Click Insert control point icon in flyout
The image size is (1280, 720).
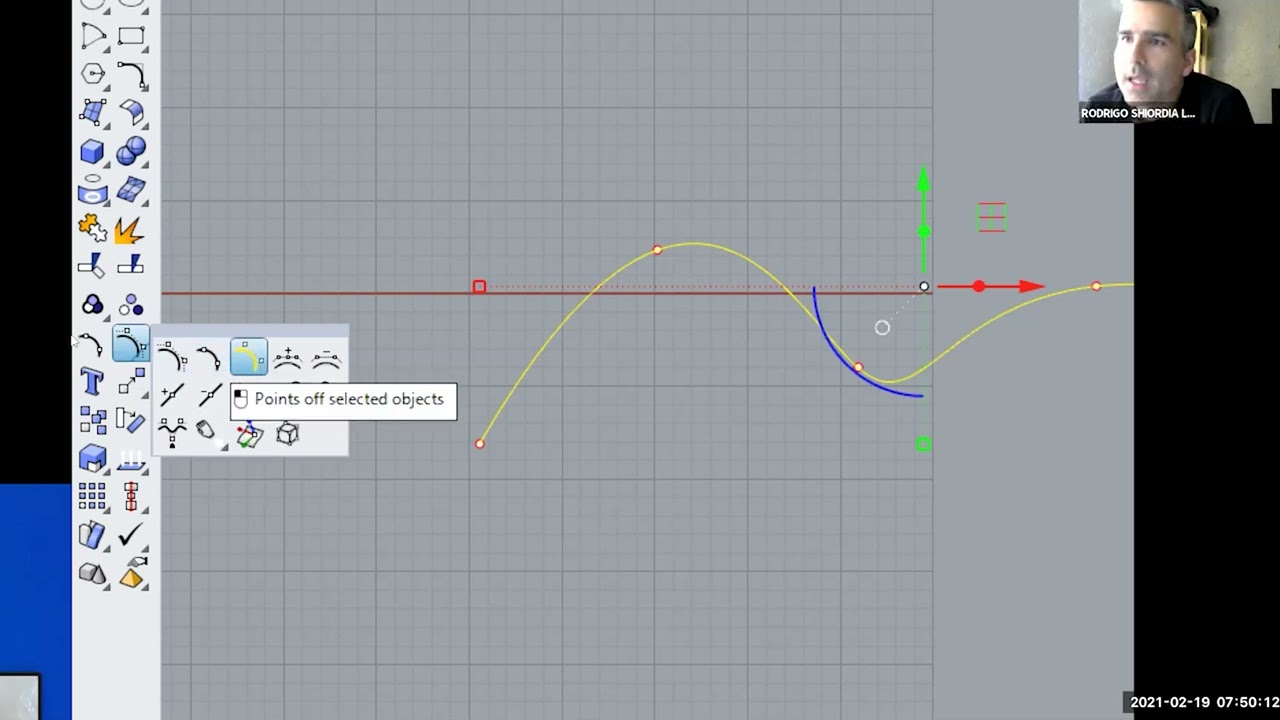coord(287,358)
